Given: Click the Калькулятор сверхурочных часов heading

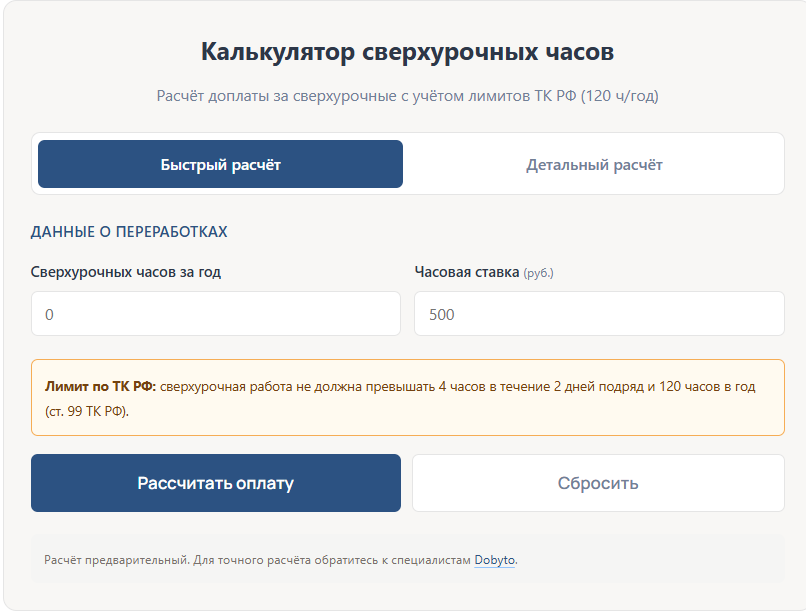Looking at the screenshot, I should click(x=403, y=47).
